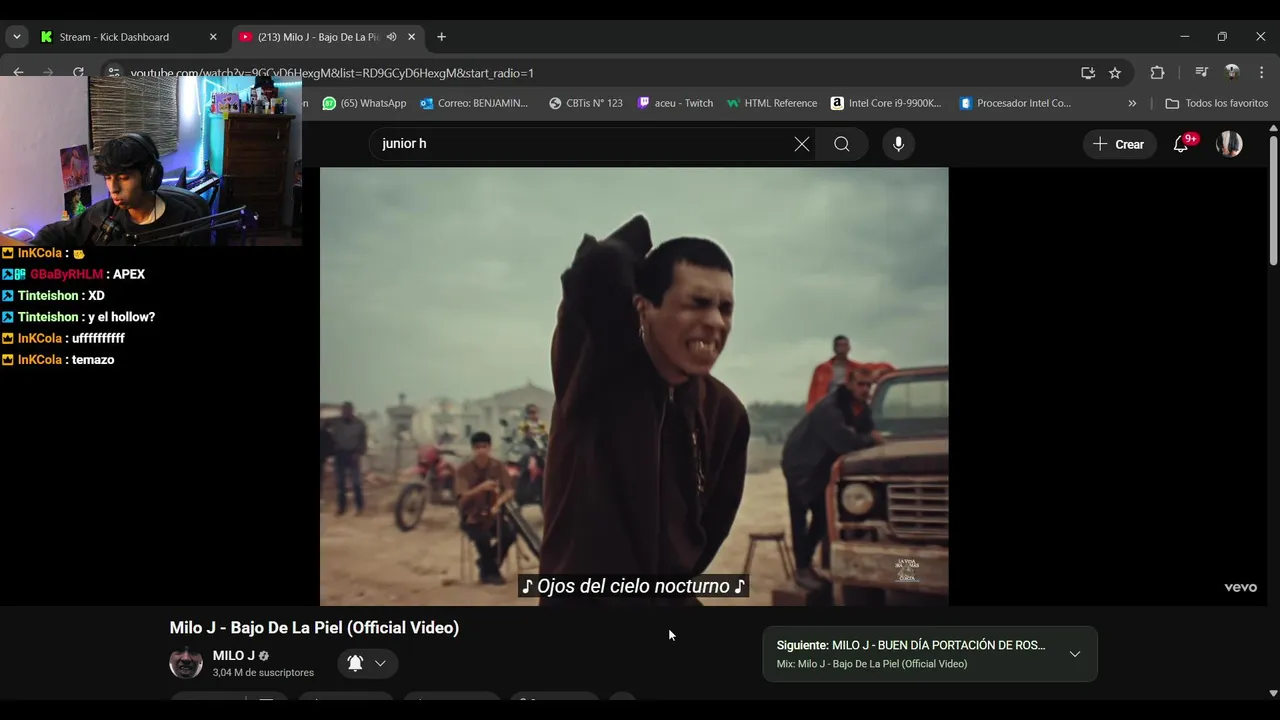Bookmark this page with star icon
This screenshot has height=720, width=1280.
[1115, 73]
